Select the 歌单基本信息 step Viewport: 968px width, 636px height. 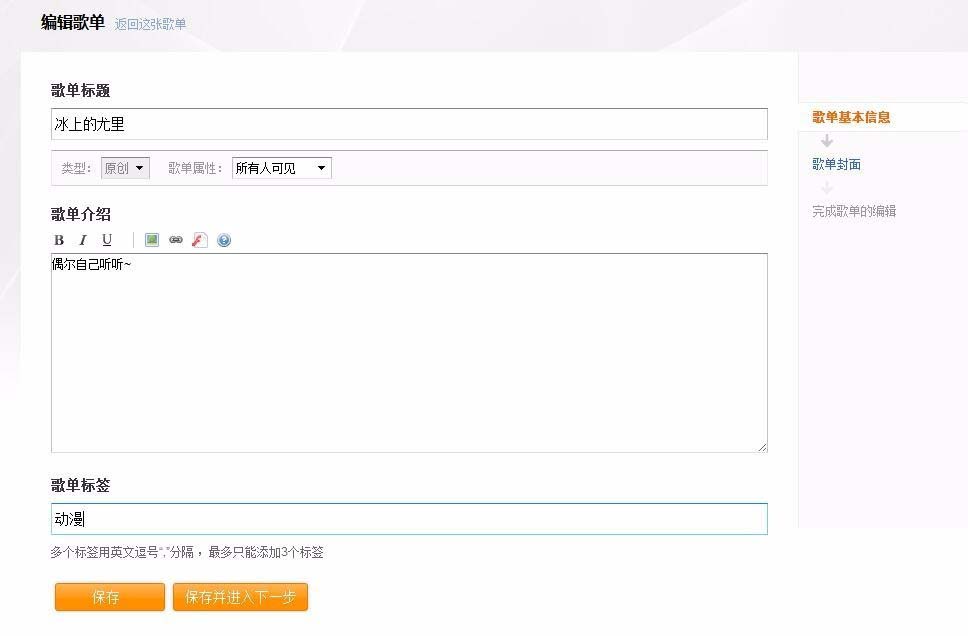(851, 117)
